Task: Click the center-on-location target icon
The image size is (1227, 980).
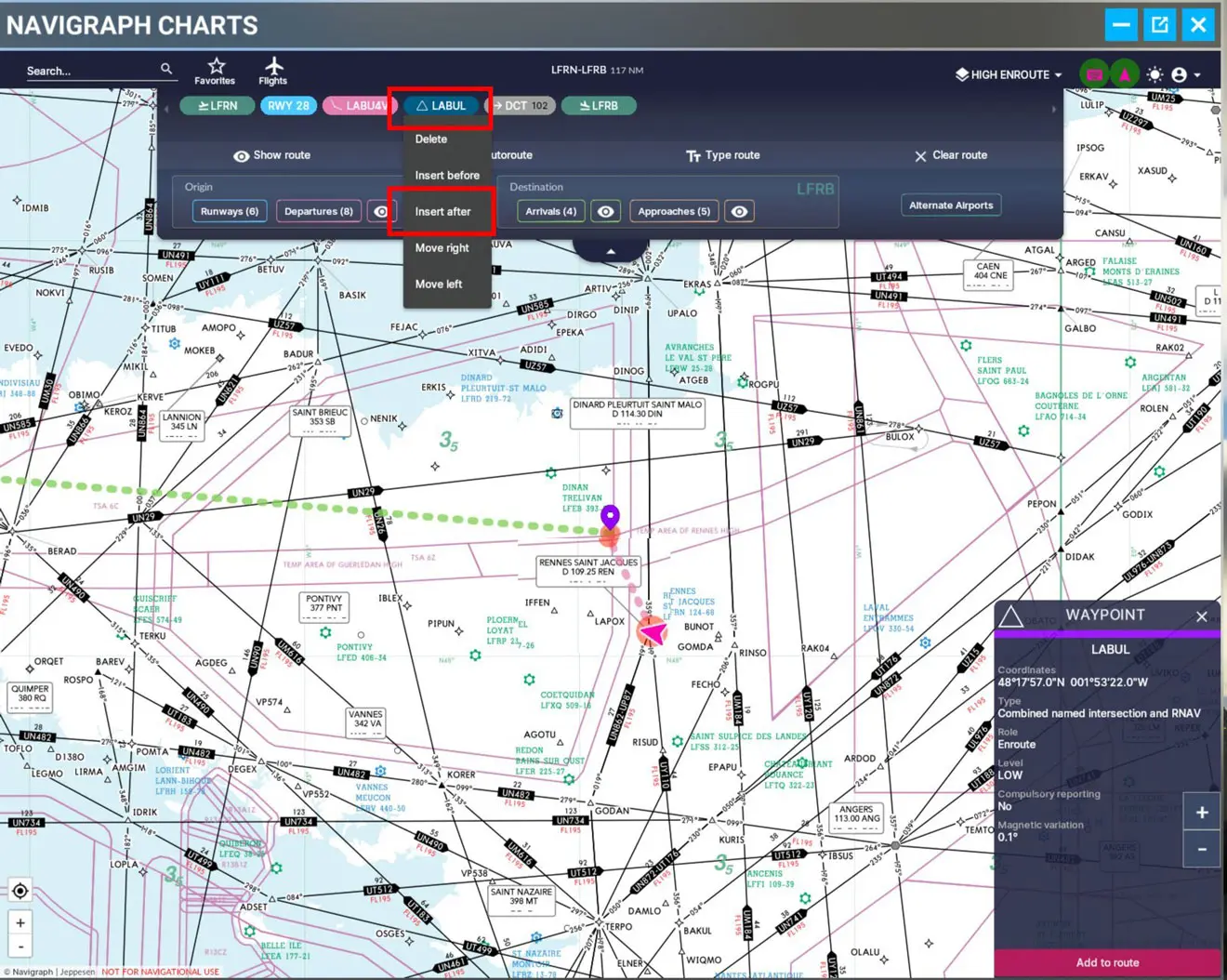Action: (20, 891)
